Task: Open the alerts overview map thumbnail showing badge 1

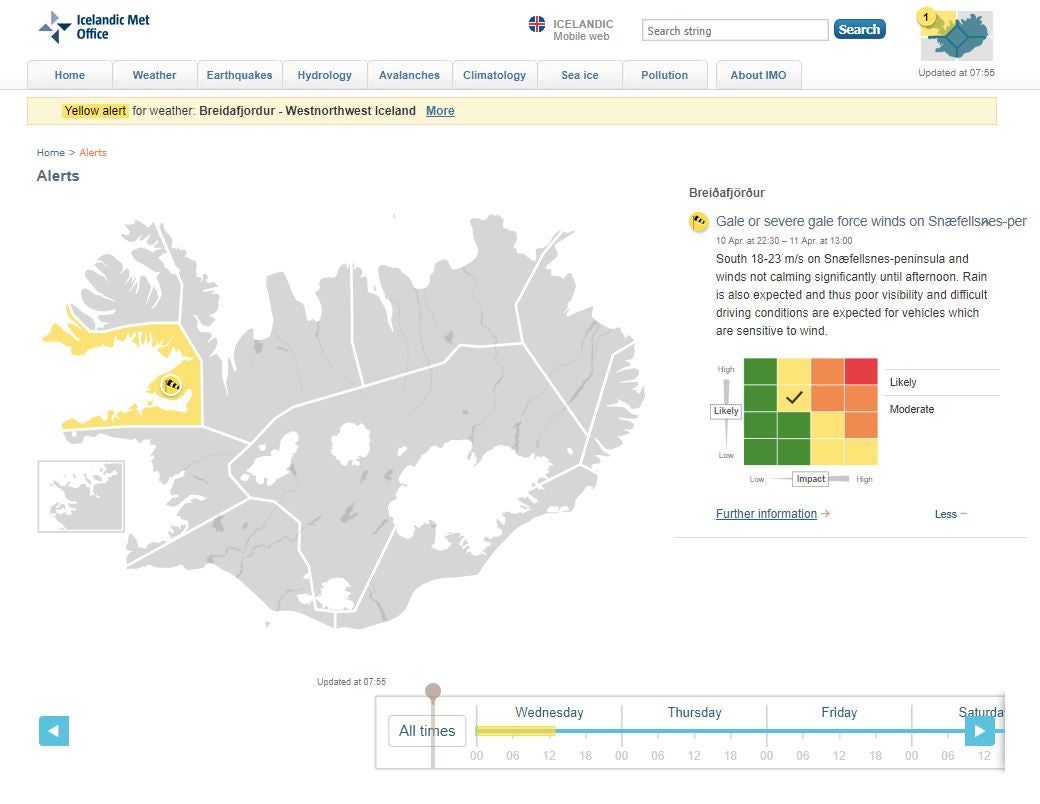Action: coord(958,33)
